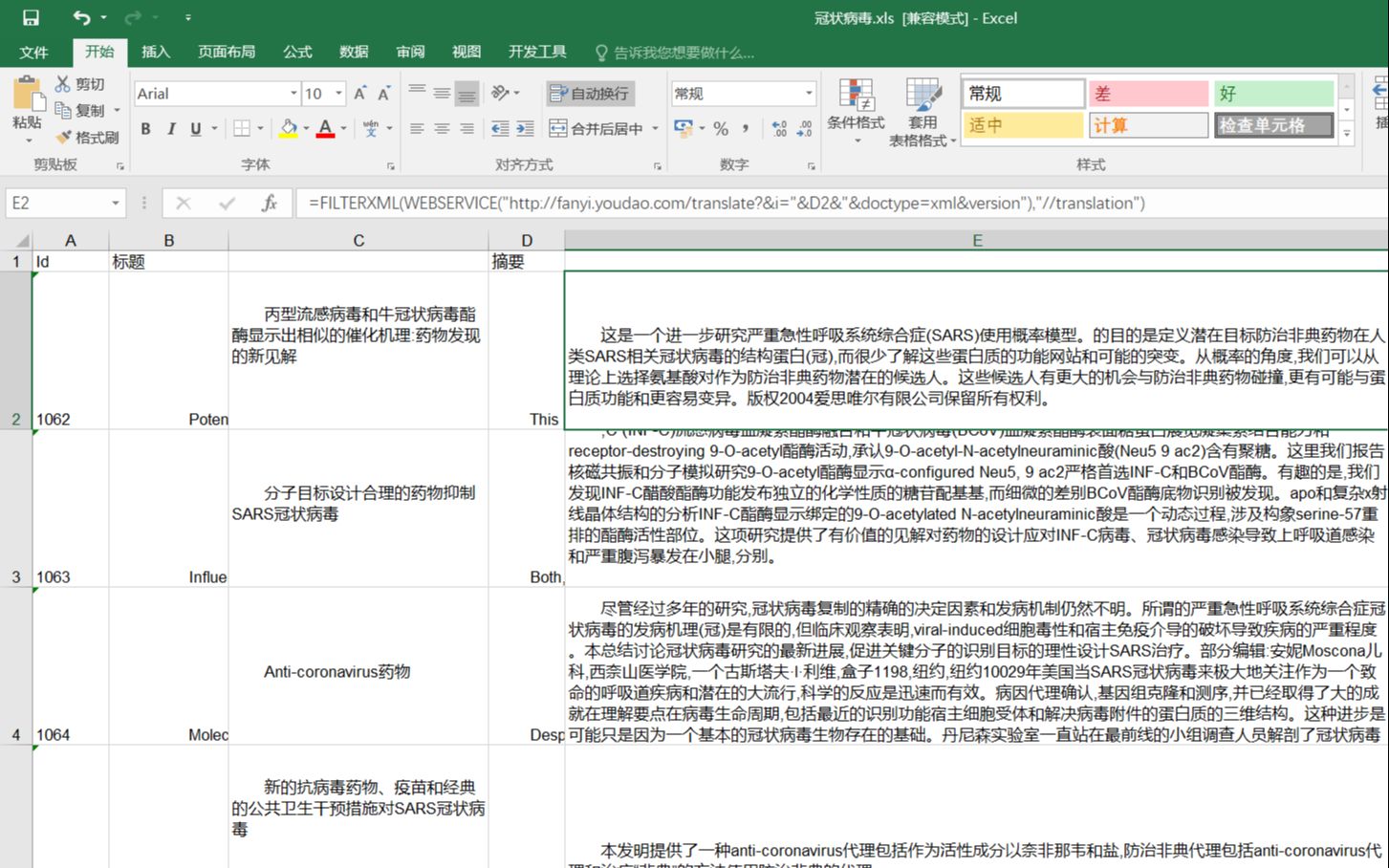1389x868 pixels.
Task: Select column header C
Action: (358, 241)
